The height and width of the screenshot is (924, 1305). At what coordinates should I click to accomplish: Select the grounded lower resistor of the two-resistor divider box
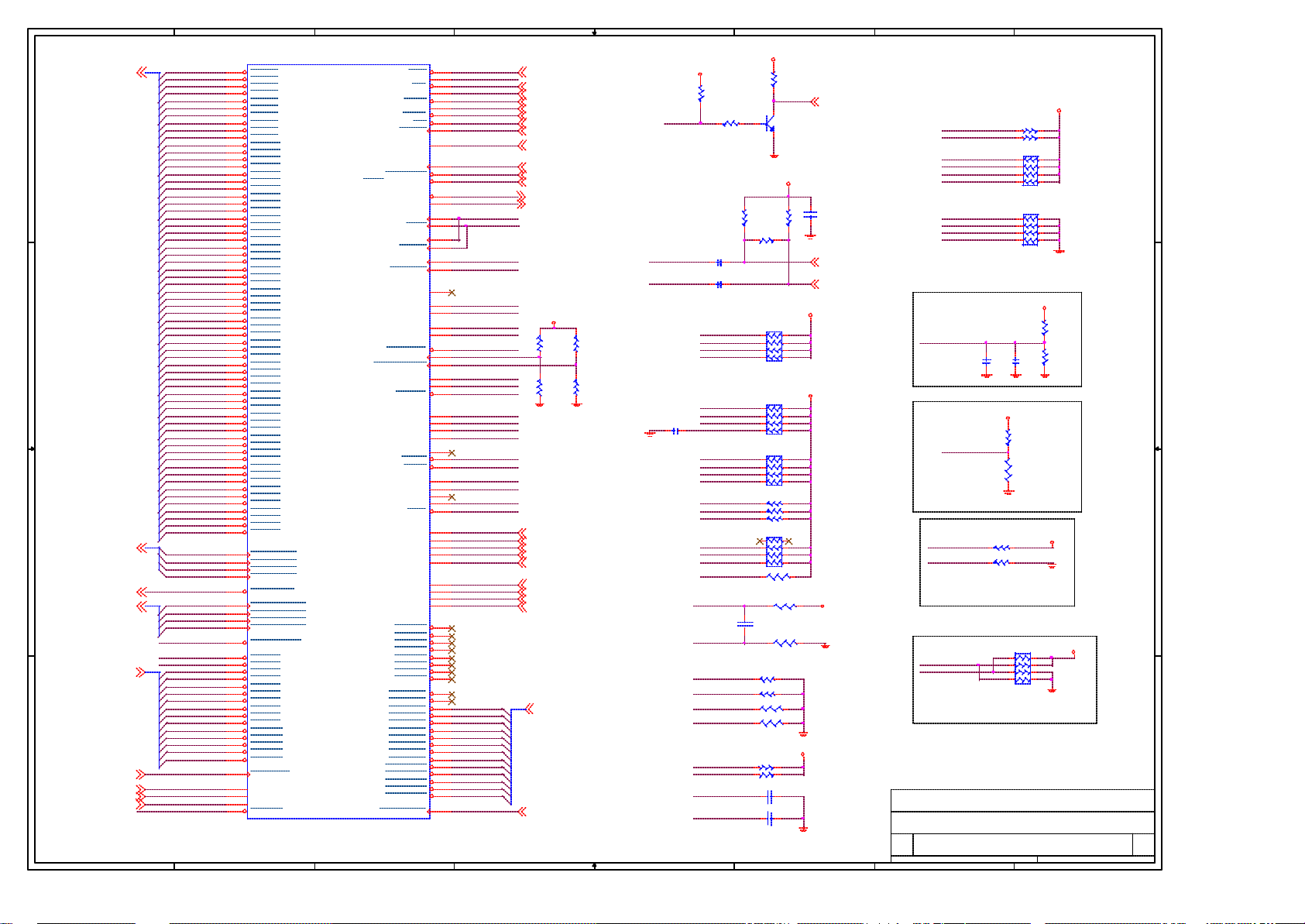(1008, 471)
